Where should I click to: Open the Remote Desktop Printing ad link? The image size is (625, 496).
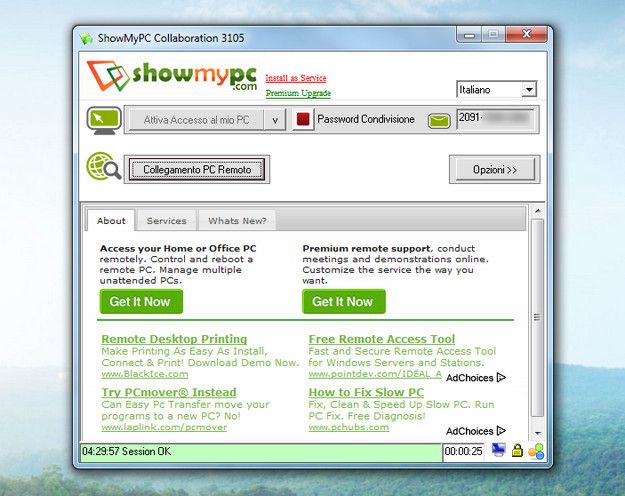174,339
